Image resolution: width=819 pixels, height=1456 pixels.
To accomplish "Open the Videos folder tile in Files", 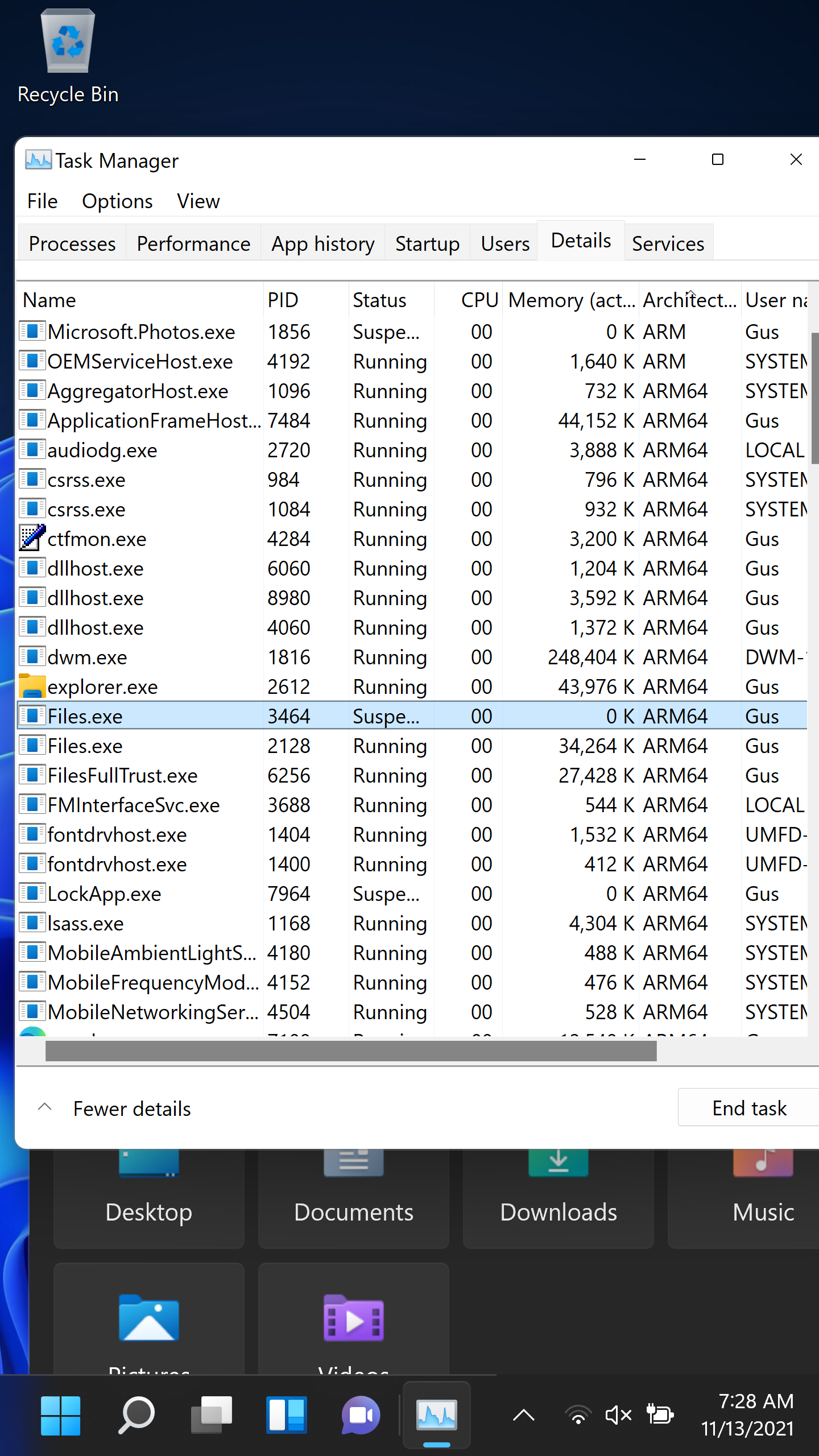I will tap(354, 1319).
